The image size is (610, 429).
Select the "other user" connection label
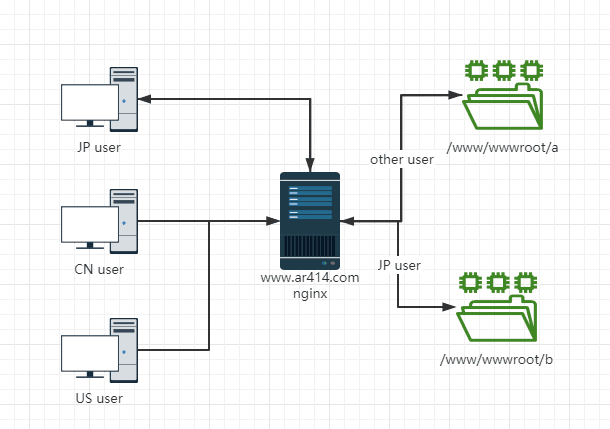click(x=401, y=159)
